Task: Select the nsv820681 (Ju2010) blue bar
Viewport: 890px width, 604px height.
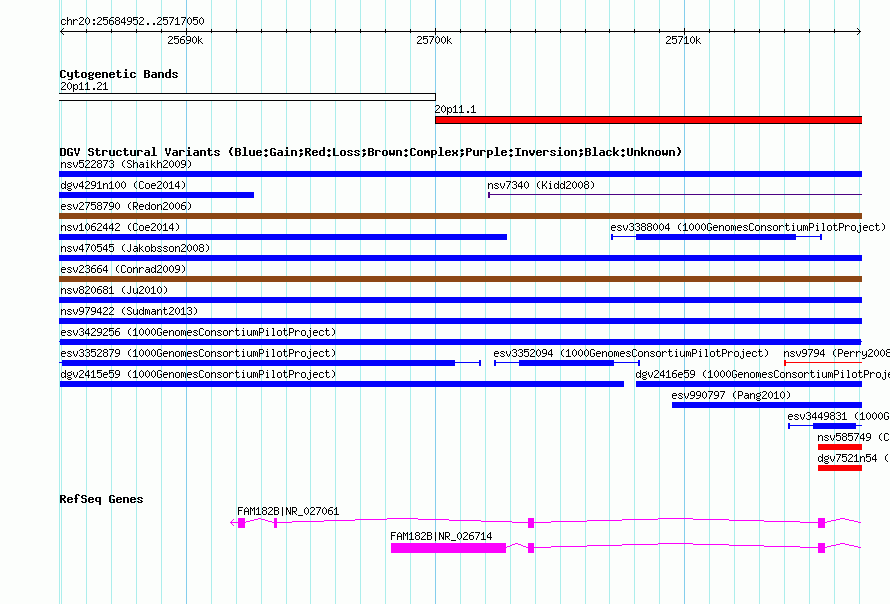Action: coord(460,300)
